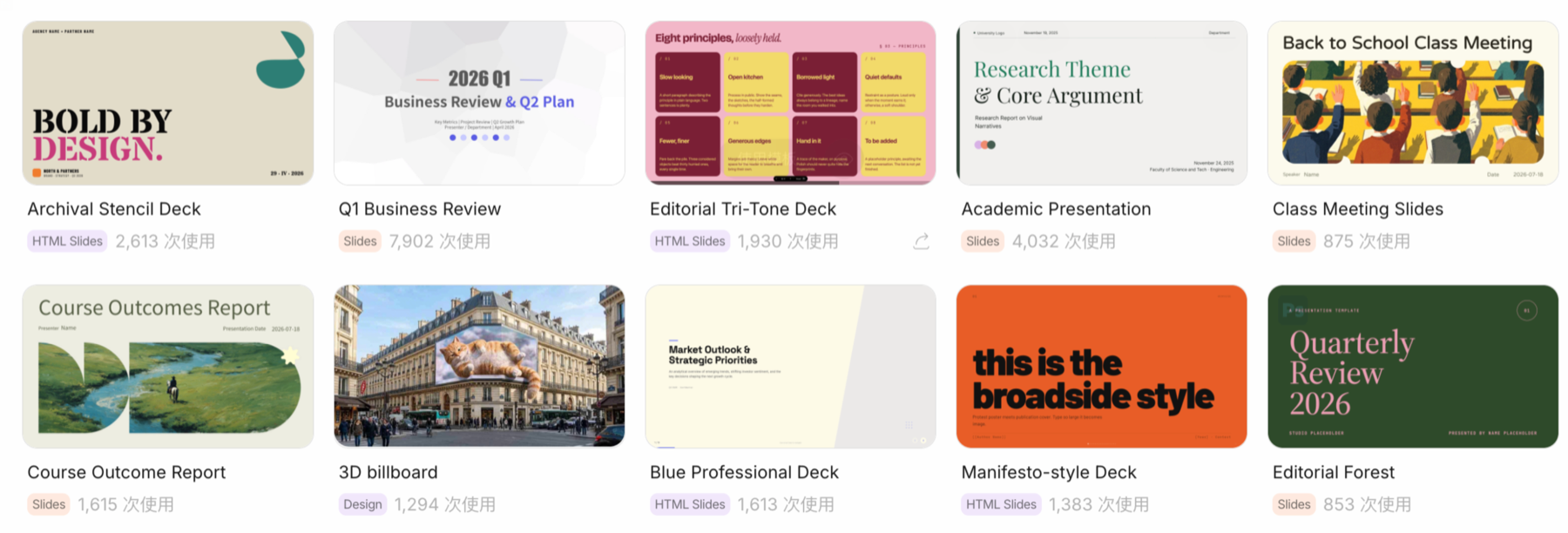Click the Course Outcome Report title

click(x=126, y=472)
